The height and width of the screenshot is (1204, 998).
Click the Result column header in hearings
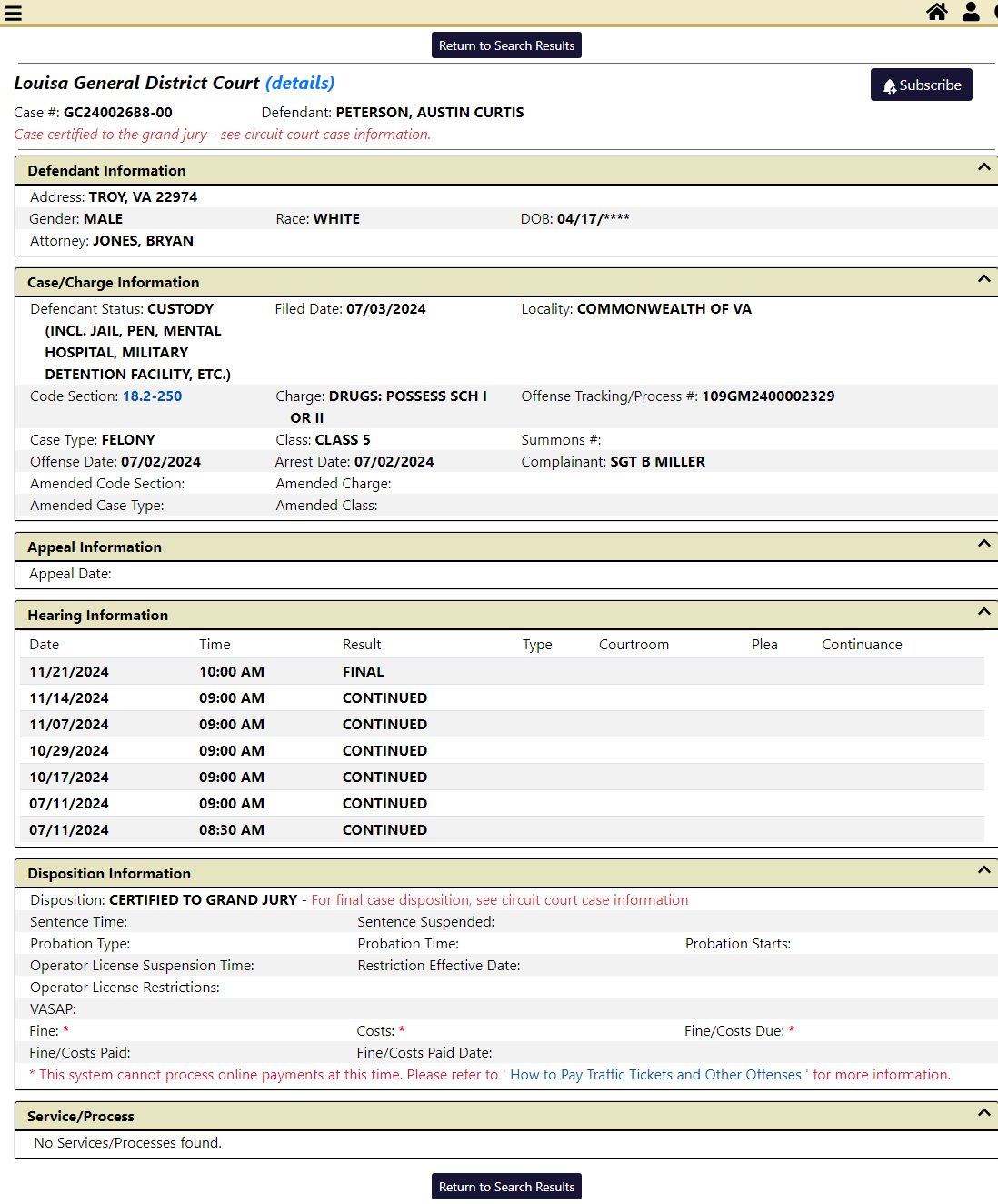362,645
